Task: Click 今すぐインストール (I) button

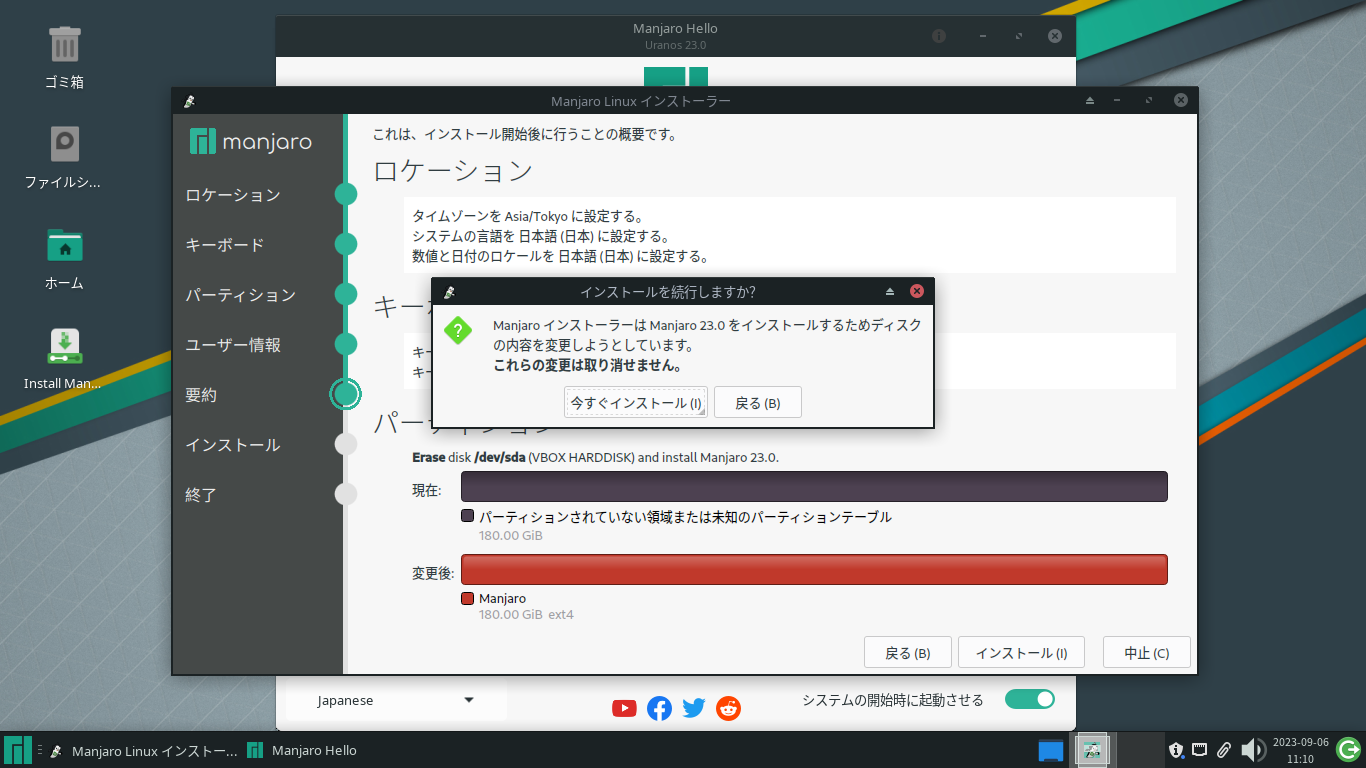Action: point(636,403)
